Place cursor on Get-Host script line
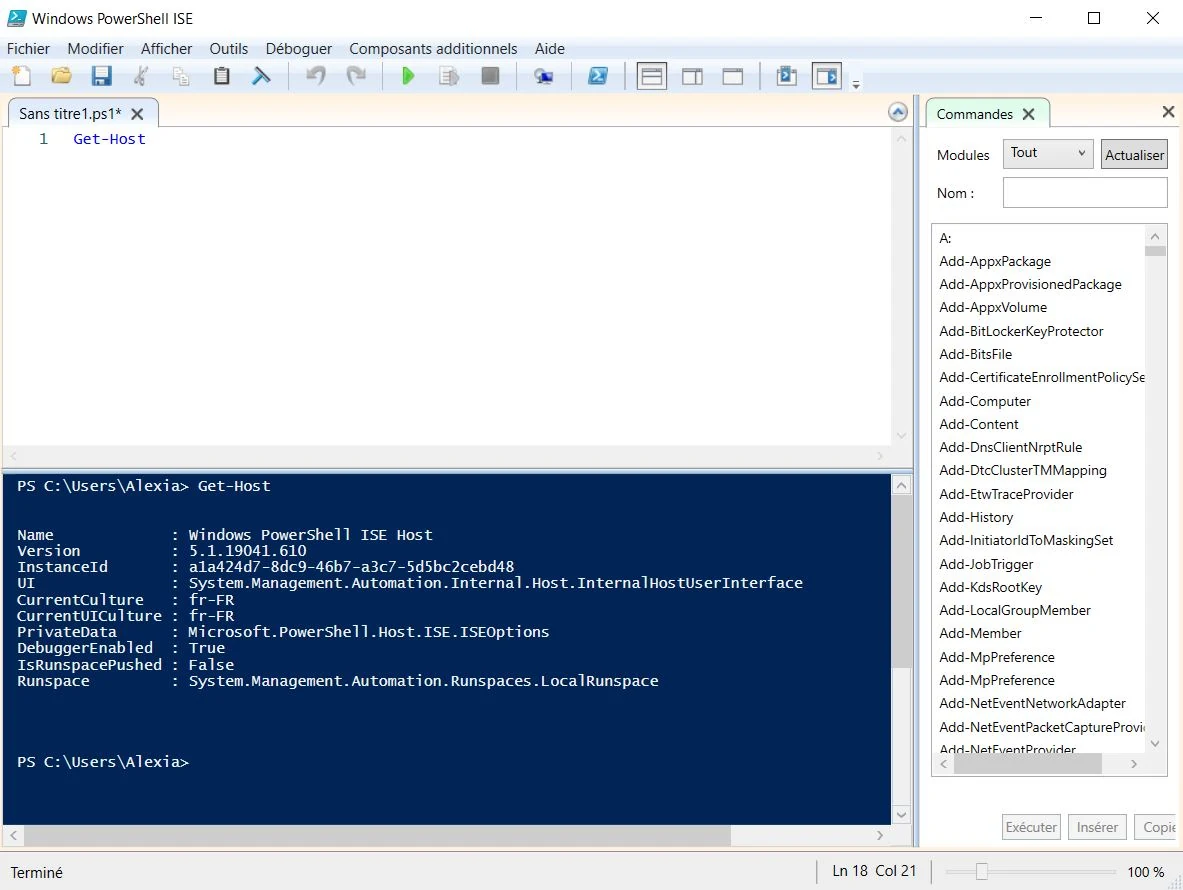 tap(109, 139)
